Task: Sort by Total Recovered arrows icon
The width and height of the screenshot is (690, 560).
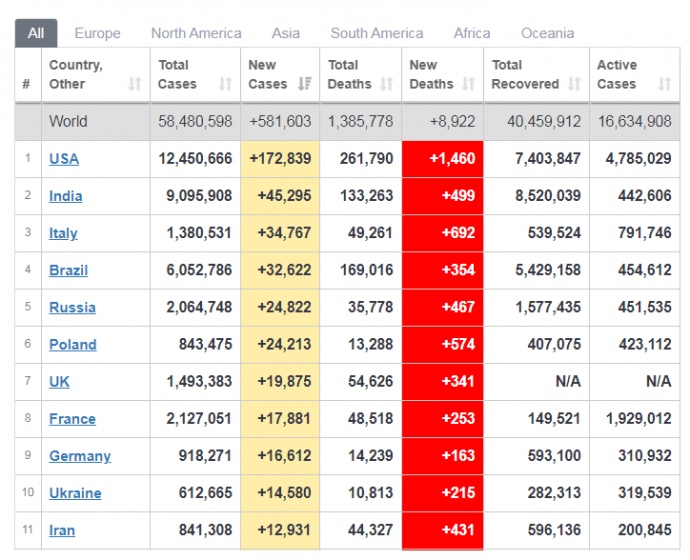Action: click(x=575, y=85)
